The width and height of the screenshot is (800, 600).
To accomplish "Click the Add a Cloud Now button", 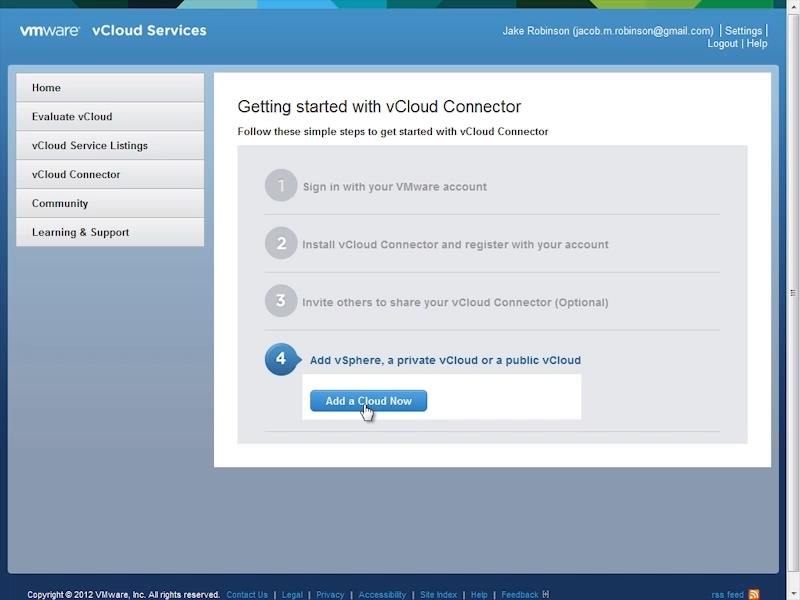I will [x=368, y=401].
